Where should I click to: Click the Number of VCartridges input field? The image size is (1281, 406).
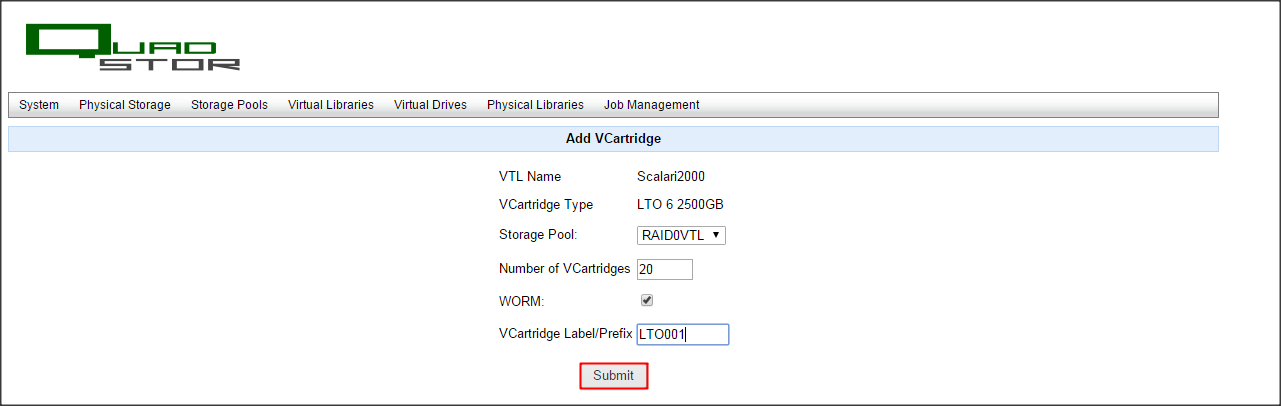(x=664, y=269)
